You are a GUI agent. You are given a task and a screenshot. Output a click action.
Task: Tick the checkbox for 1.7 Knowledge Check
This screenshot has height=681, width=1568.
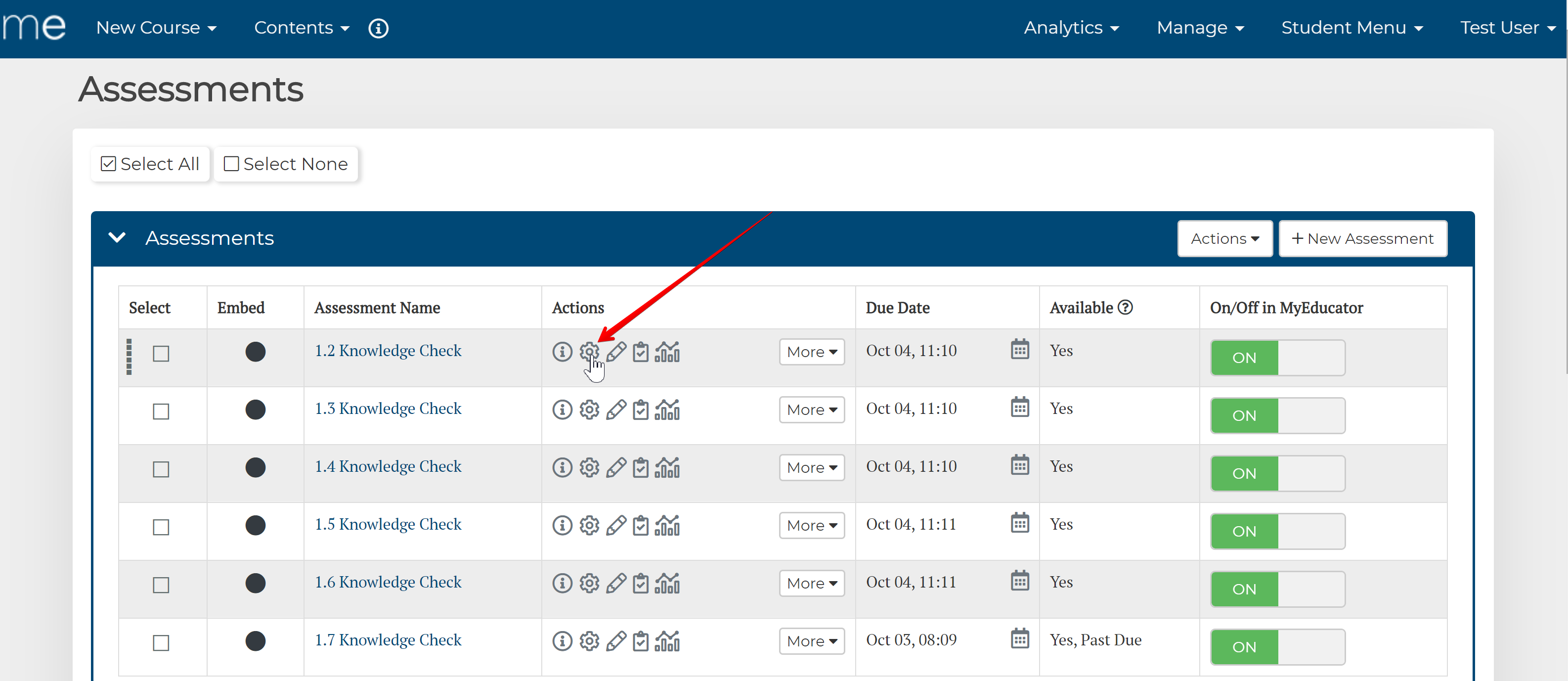pyautogui.click(x=161, y=642)
